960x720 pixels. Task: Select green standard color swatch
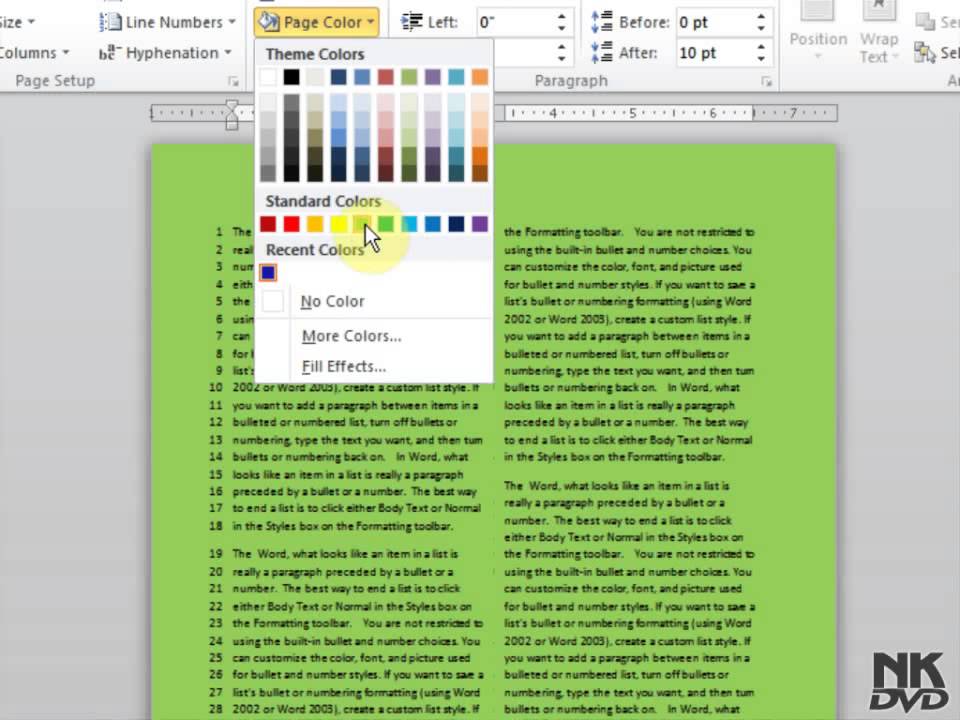tap(386, 224)
